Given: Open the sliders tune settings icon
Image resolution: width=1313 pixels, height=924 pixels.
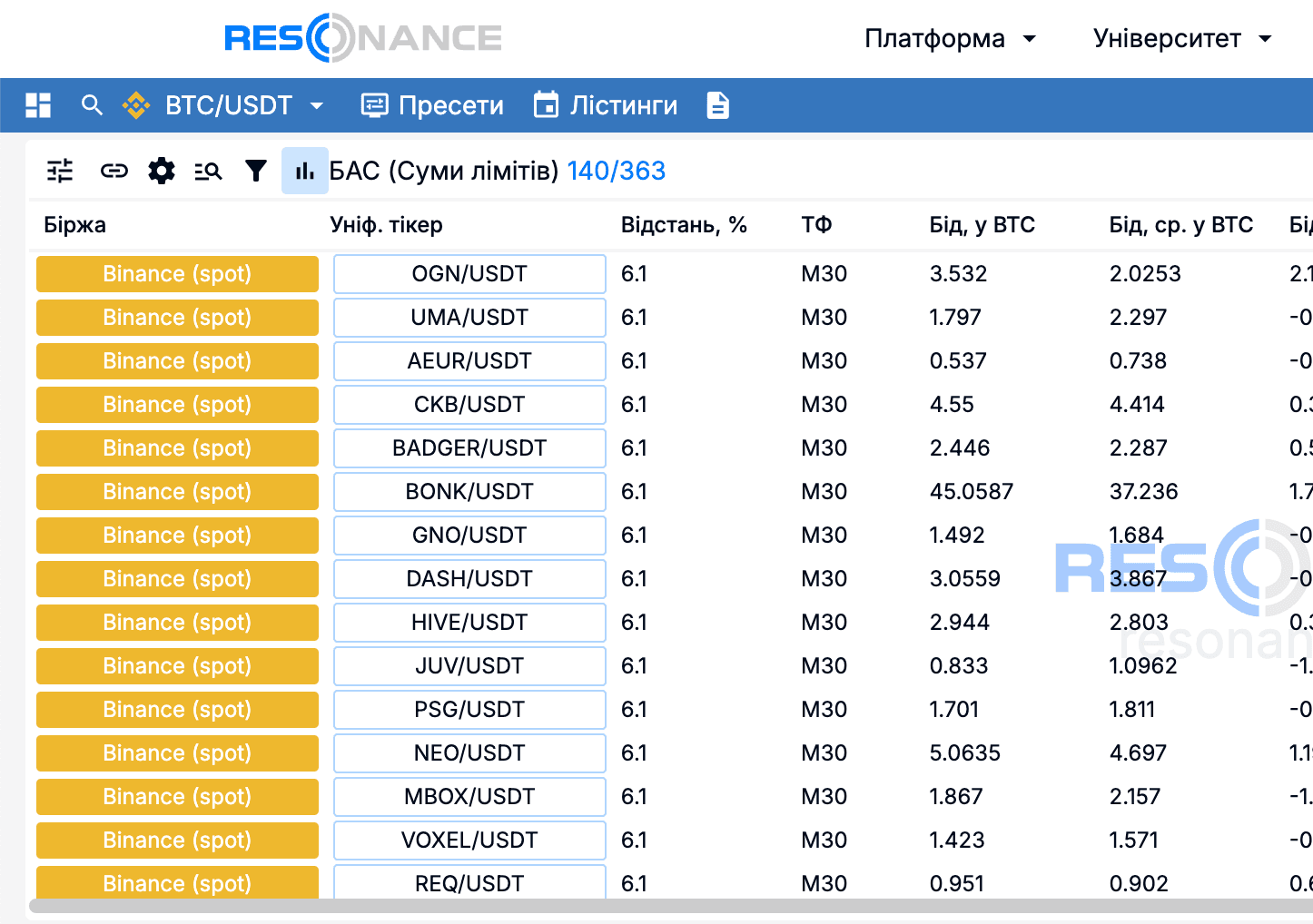Looking at the screenshot, I should pyautogui.click(x=60, y=171).
